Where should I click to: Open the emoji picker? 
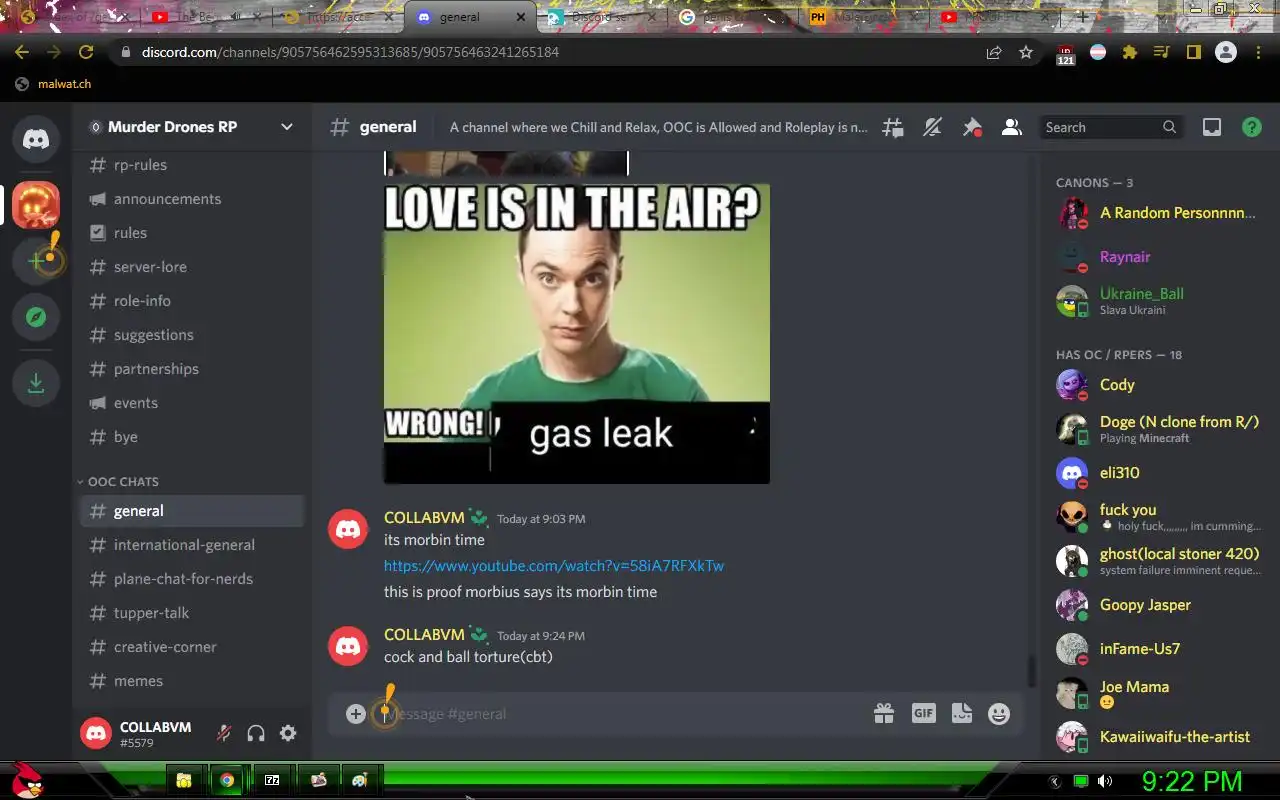pos(999,713)
